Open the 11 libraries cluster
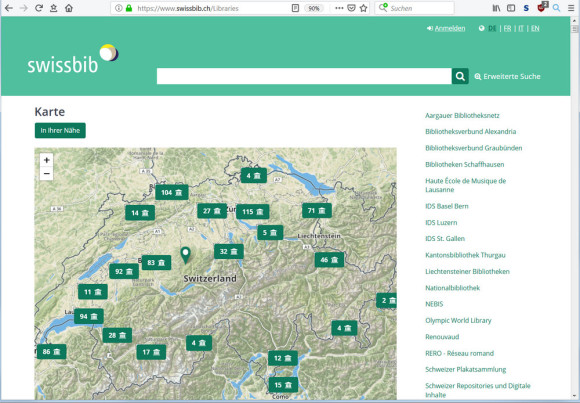The height and width of the screenshot is (403, 580). 93,292
